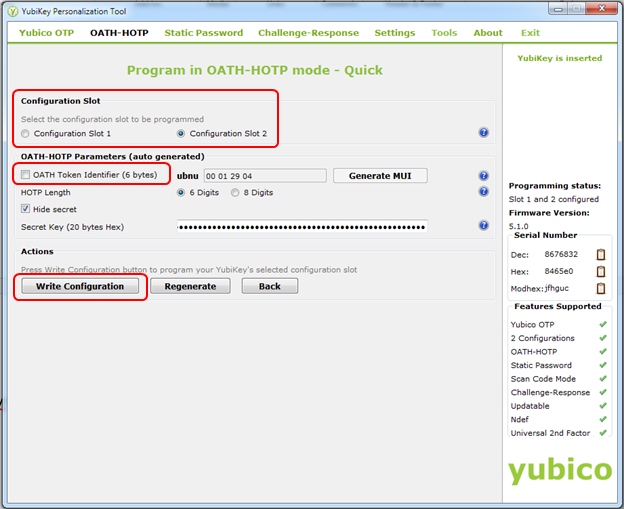Open the Yubico OTP tab

point(47,33)
